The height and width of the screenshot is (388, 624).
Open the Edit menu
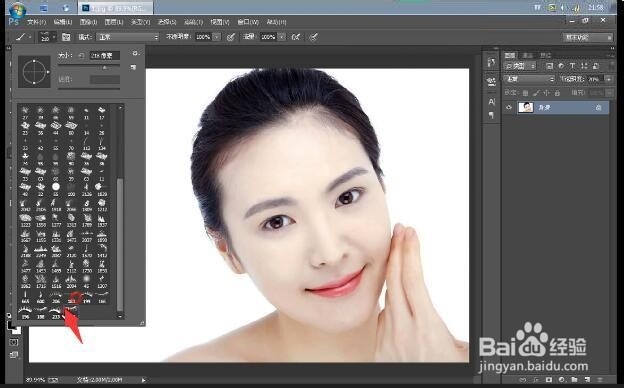pyautogui.click(x=62, y=22)
